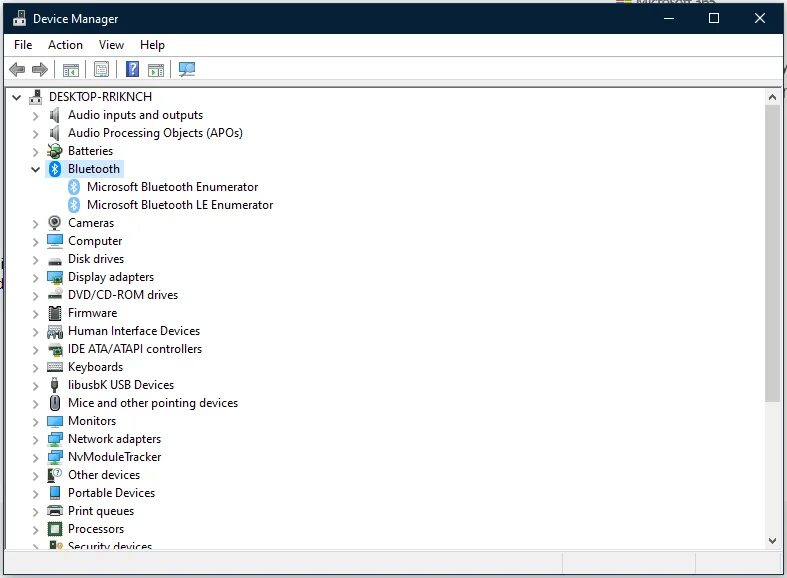This screenshot has width=787, height=578.
Task: Open the Action menu
Action: pyautogui.click(x=65, y=45)
